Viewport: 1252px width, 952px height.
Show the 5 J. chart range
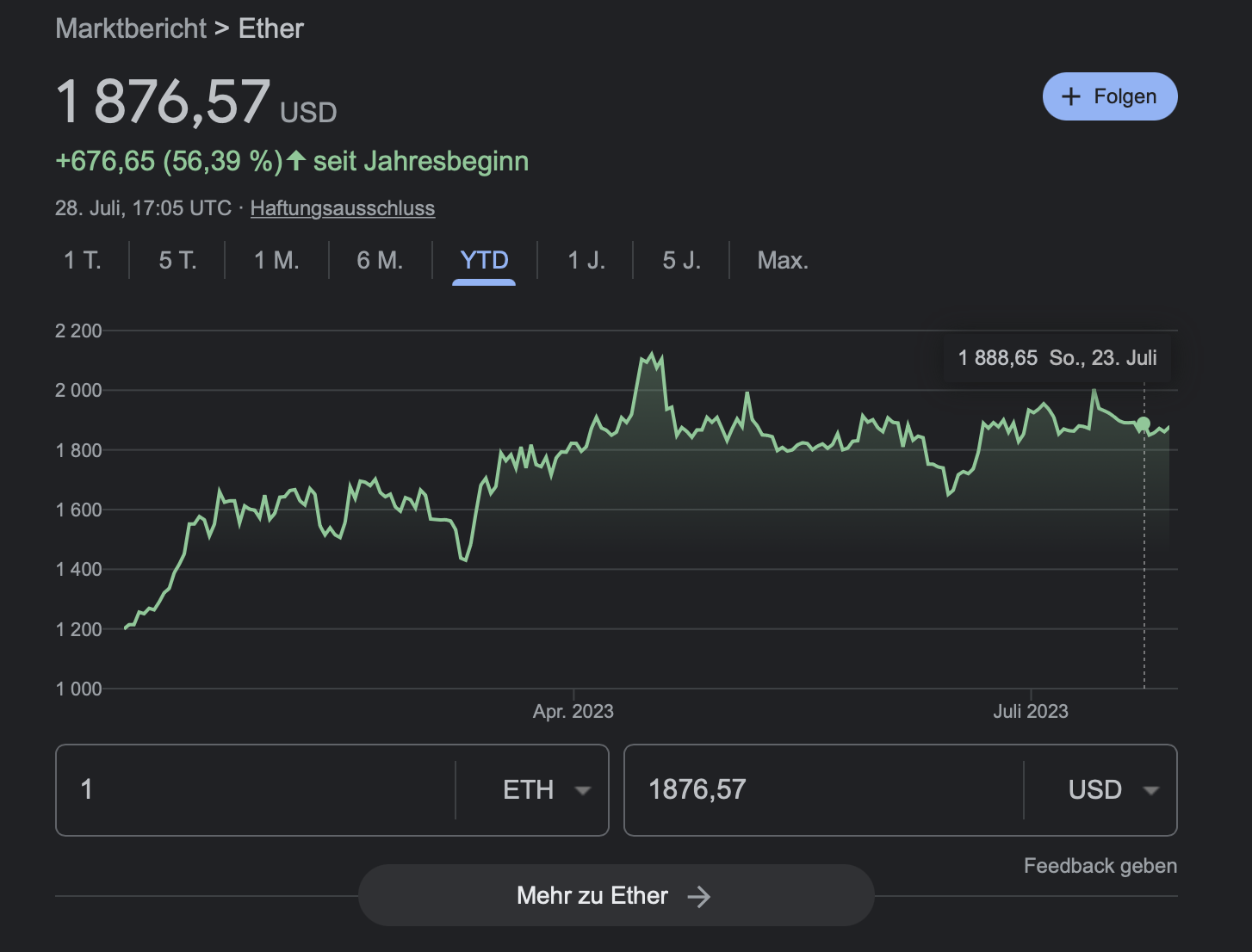point(681,260)
